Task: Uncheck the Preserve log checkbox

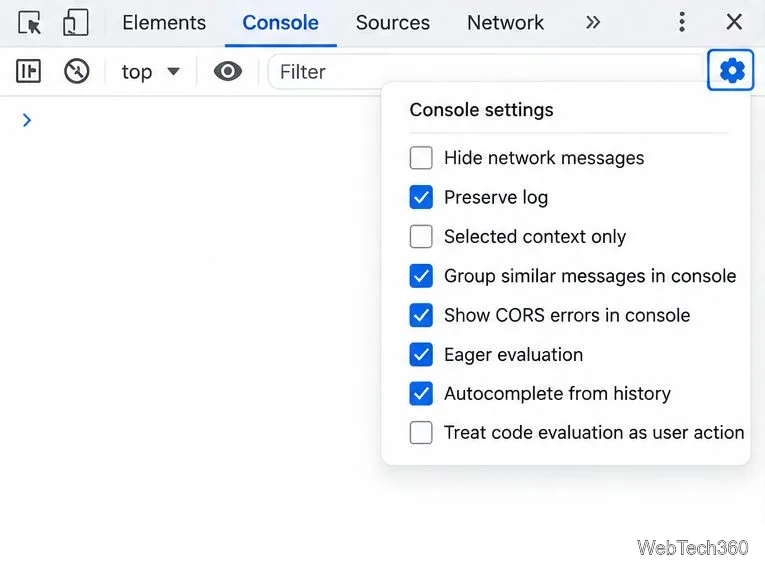Action: 421,197
